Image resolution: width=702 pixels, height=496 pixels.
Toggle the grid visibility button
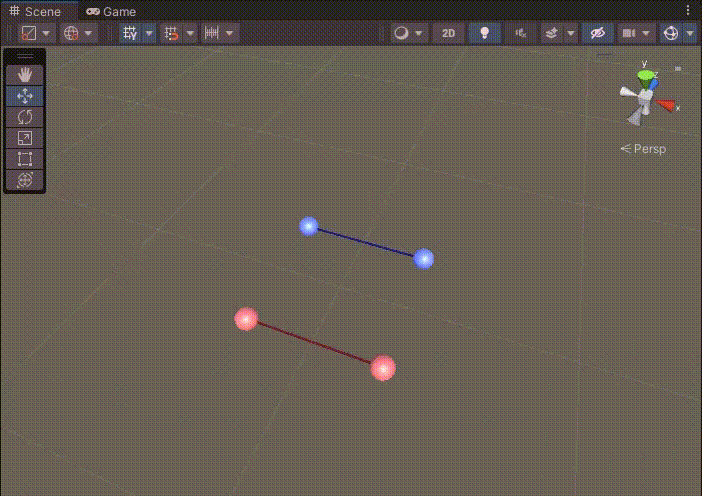click(130, 33)
